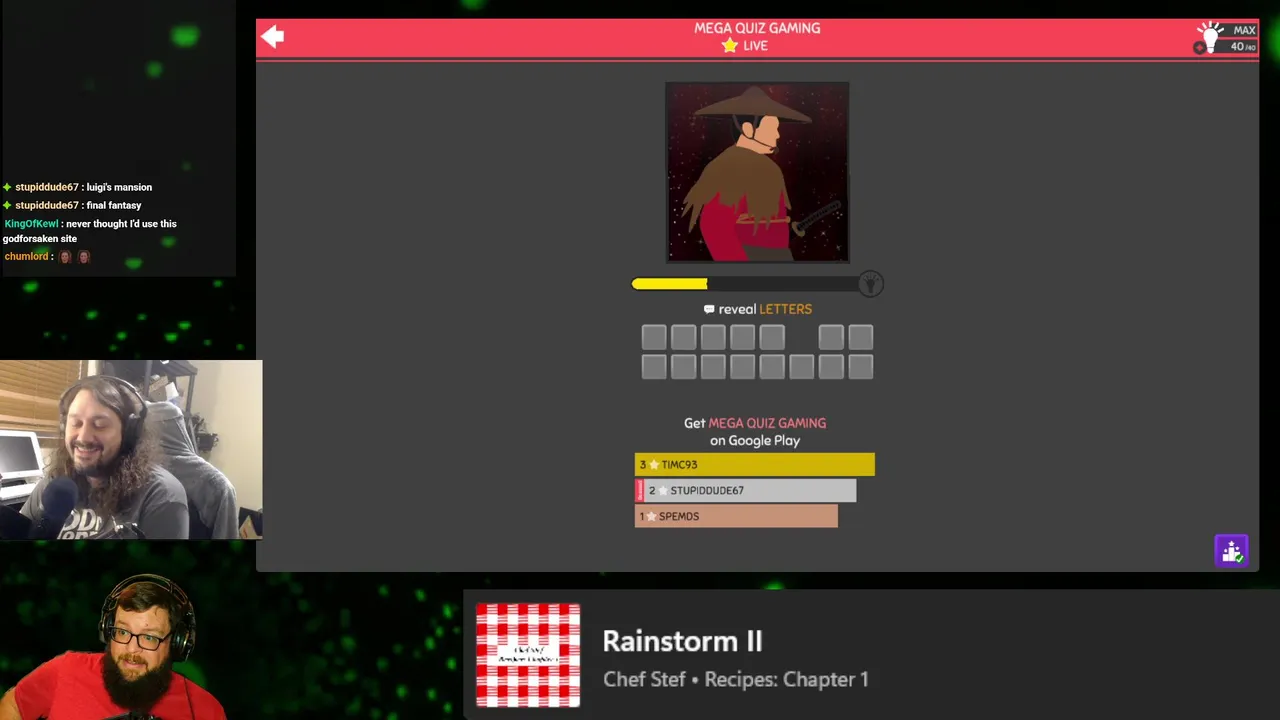Click the reveal LETTERS hint
The image size is (1280, 720).
pos(758,309)
